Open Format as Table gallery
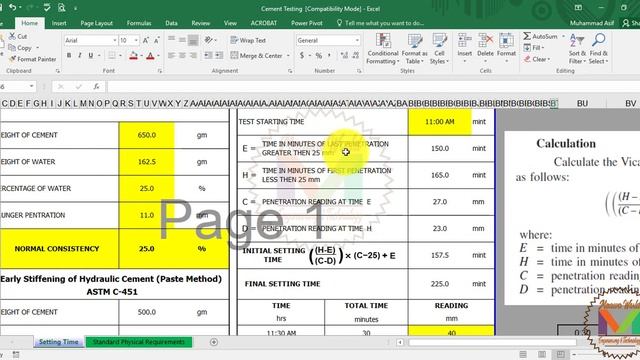 coord(415,49)
